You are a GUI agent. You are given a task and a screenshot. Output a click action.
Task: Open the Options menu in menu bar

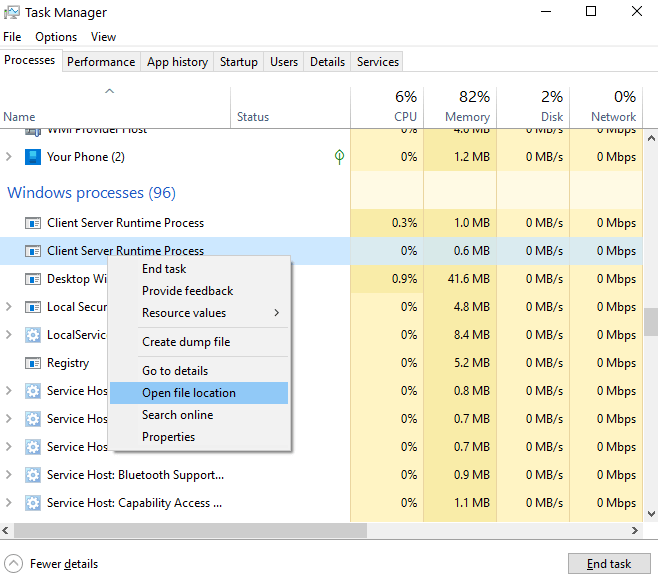pos(56,37)
